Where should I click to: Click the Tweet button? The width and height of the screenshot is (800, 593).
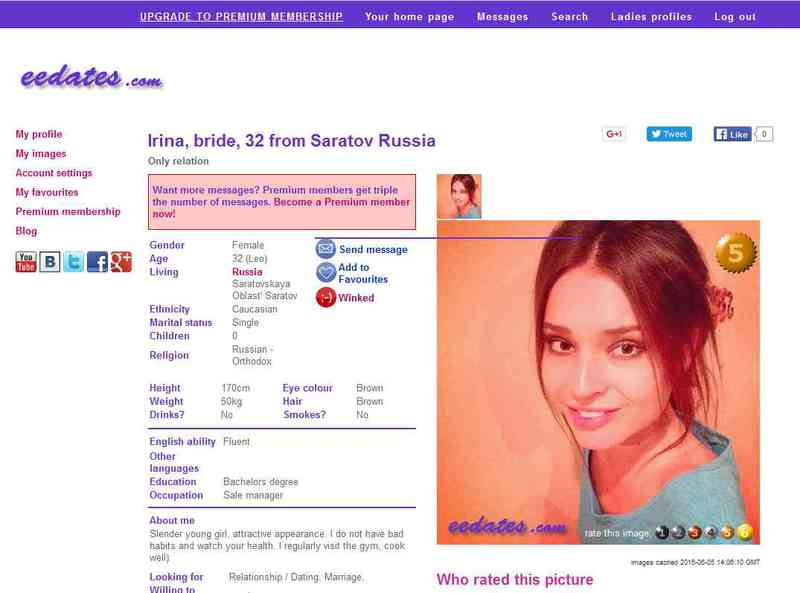pos(669,134)
